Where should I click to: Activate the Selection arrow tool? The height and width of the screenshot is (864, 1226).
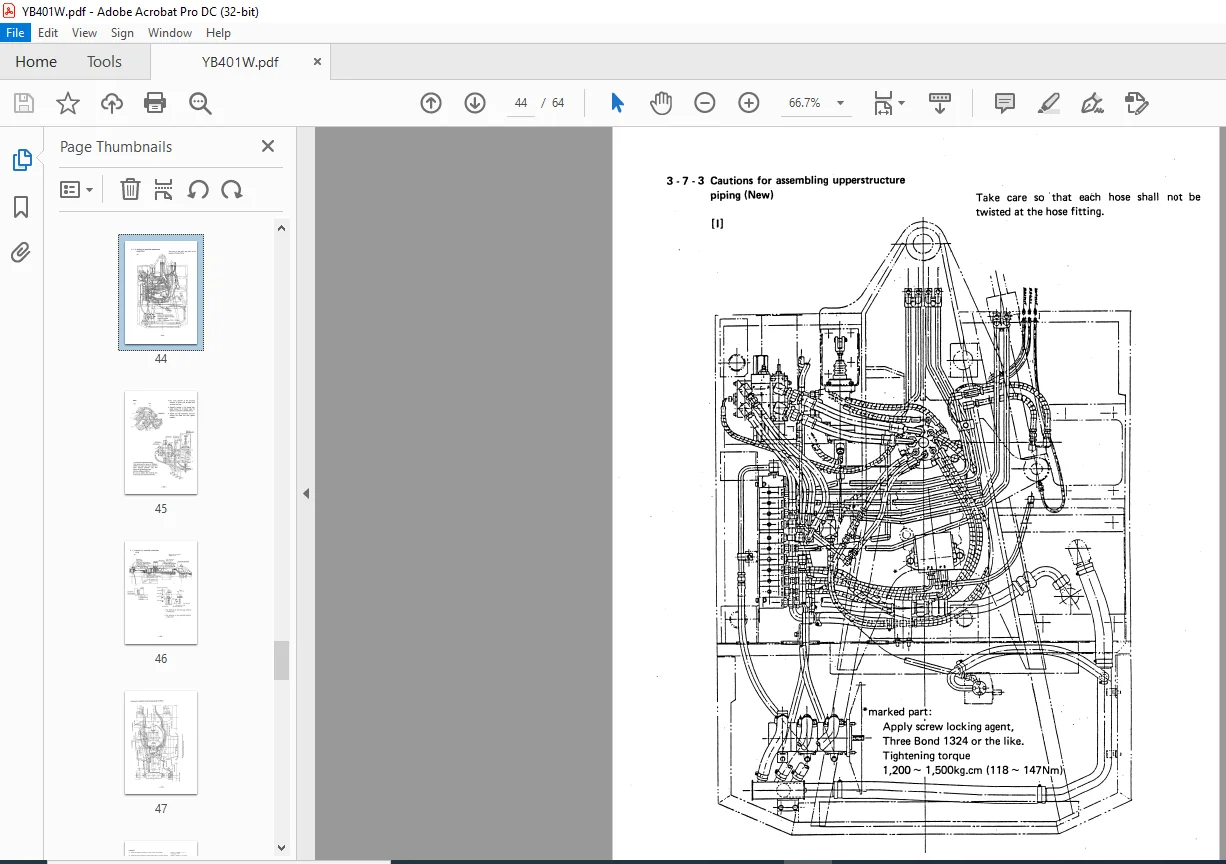[x=617, y=103]
